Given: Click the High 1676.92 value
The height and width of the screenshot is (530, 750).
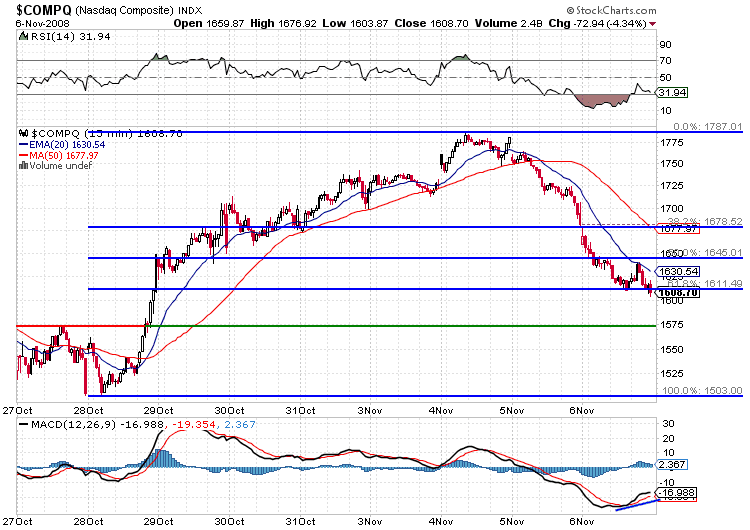Looking at the screenshot, I should click(x=283, y=23).
